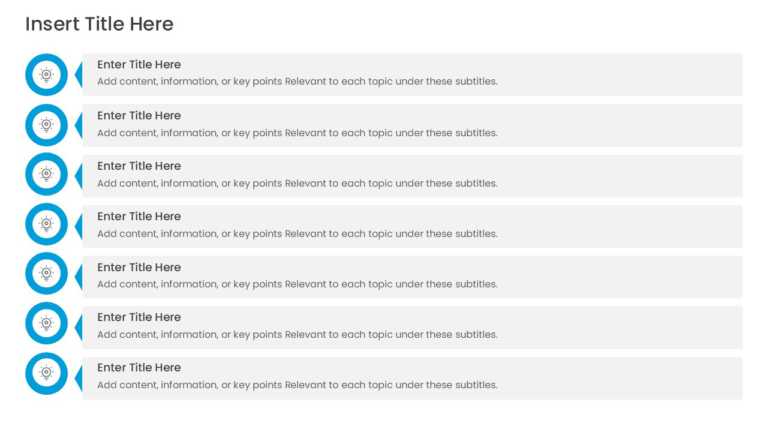Select the 'Insert Title Here' slide heading
Image resolution: width=768 pixels, height=432 pixels.
click(99, 24)
